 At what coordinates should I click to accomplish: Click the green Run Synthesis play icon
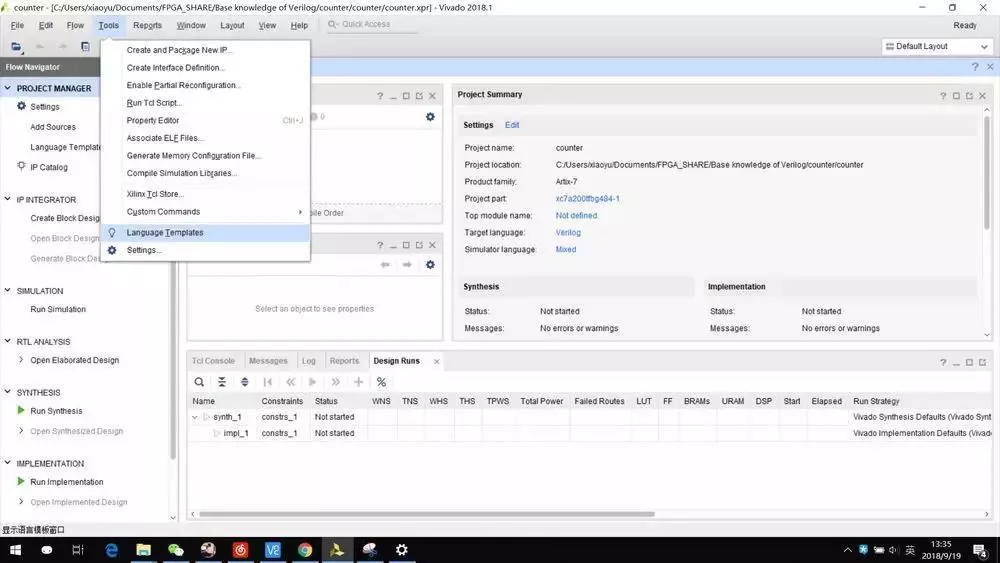(x=21, y=411)
